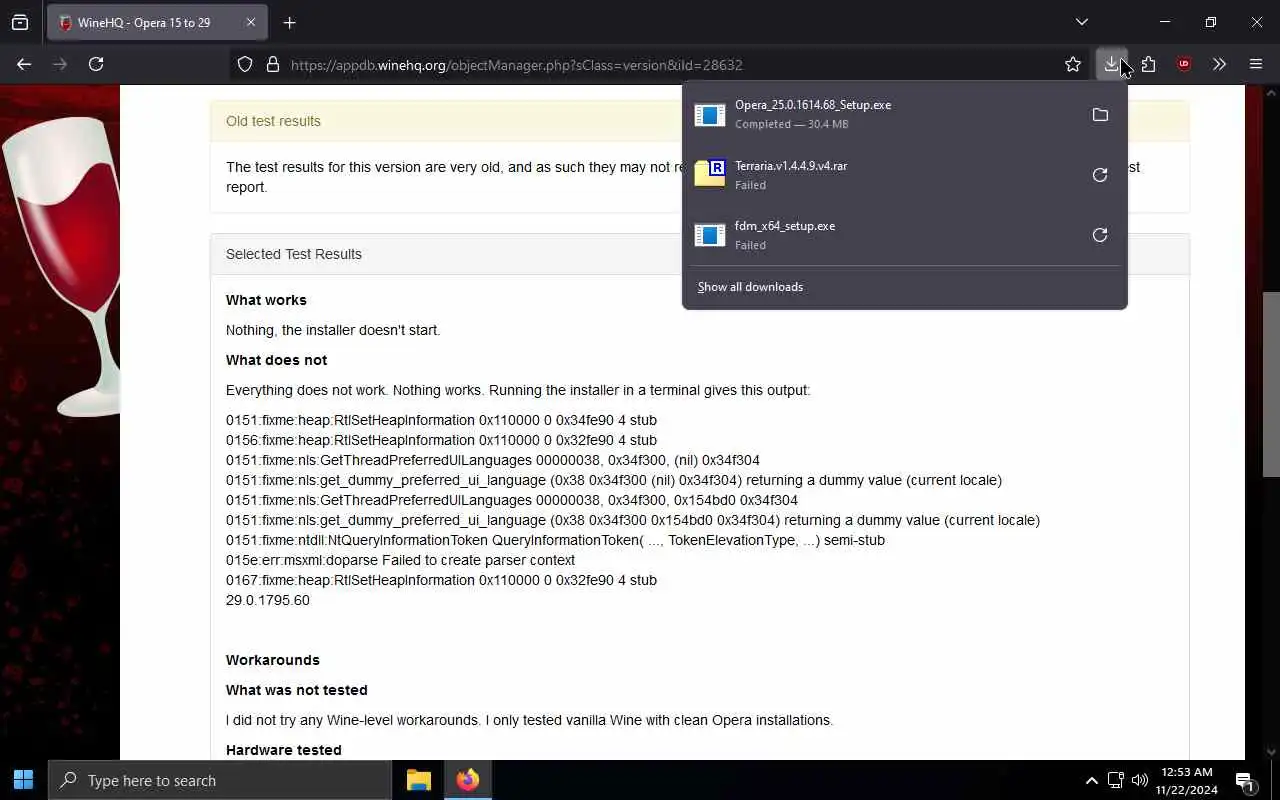Click the What works heading
Viewport: 1280px width, 800px height.
tap(266, 300)
